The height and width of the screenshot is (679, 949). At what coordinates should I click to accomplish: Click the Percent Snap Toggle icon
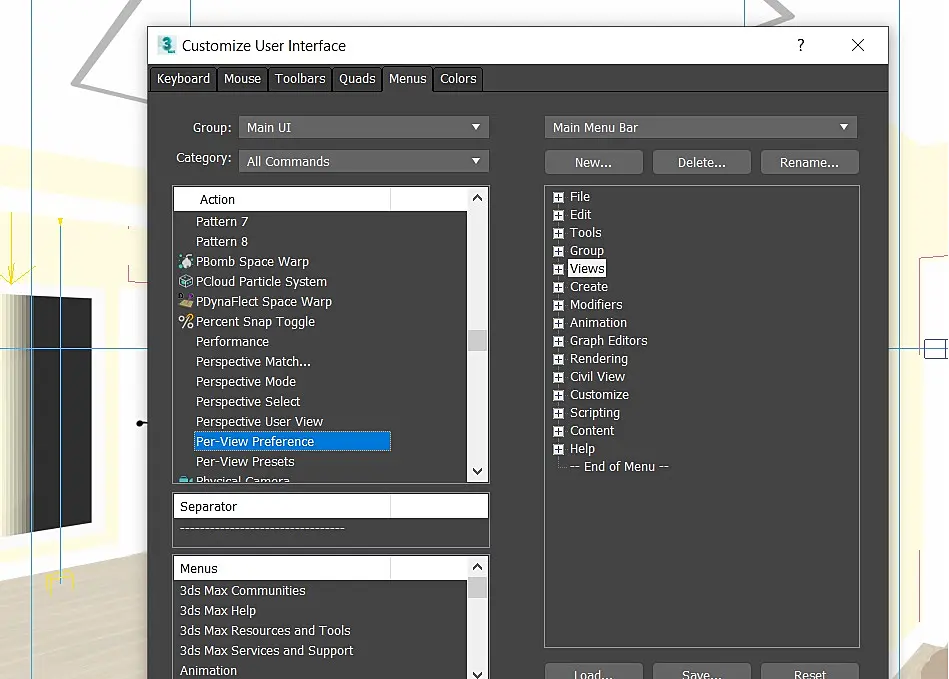click(x=186, y=321)
